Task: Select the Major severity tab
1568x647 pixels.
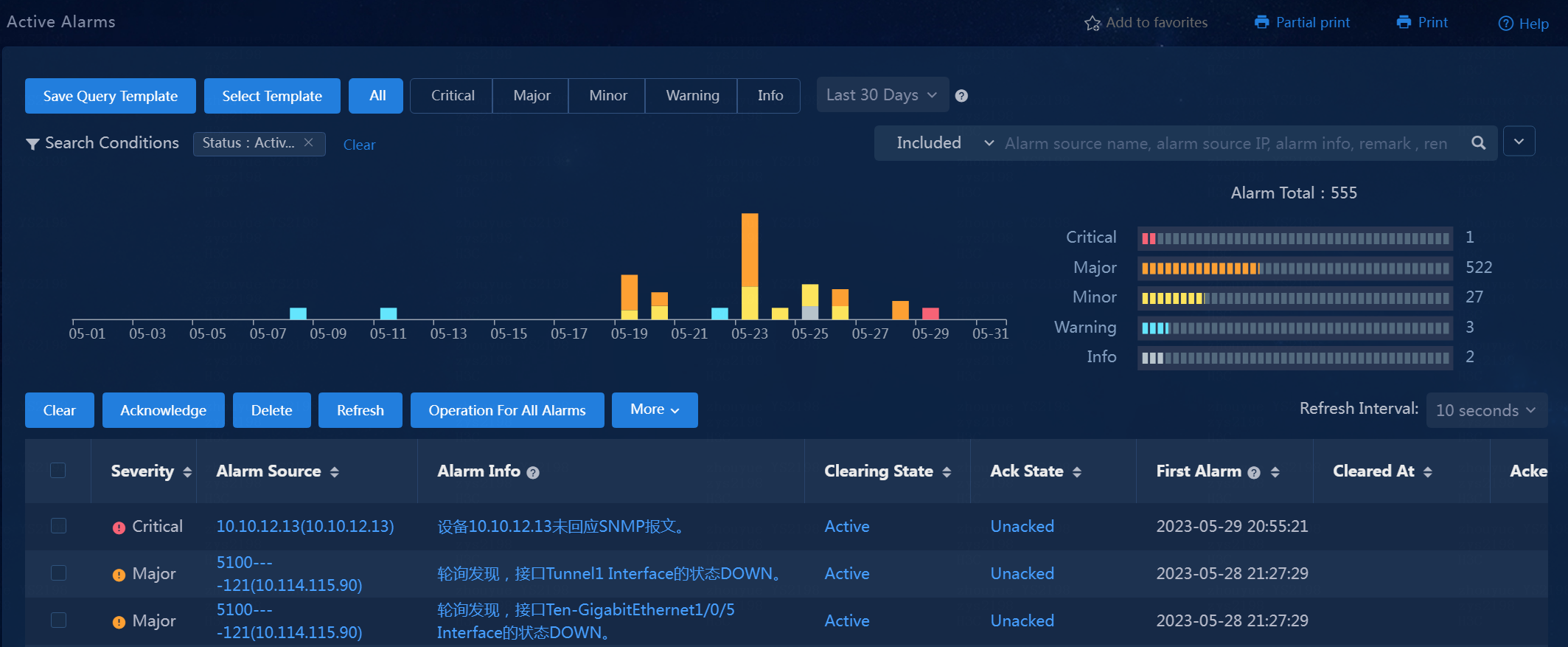Action: [531, 96]
